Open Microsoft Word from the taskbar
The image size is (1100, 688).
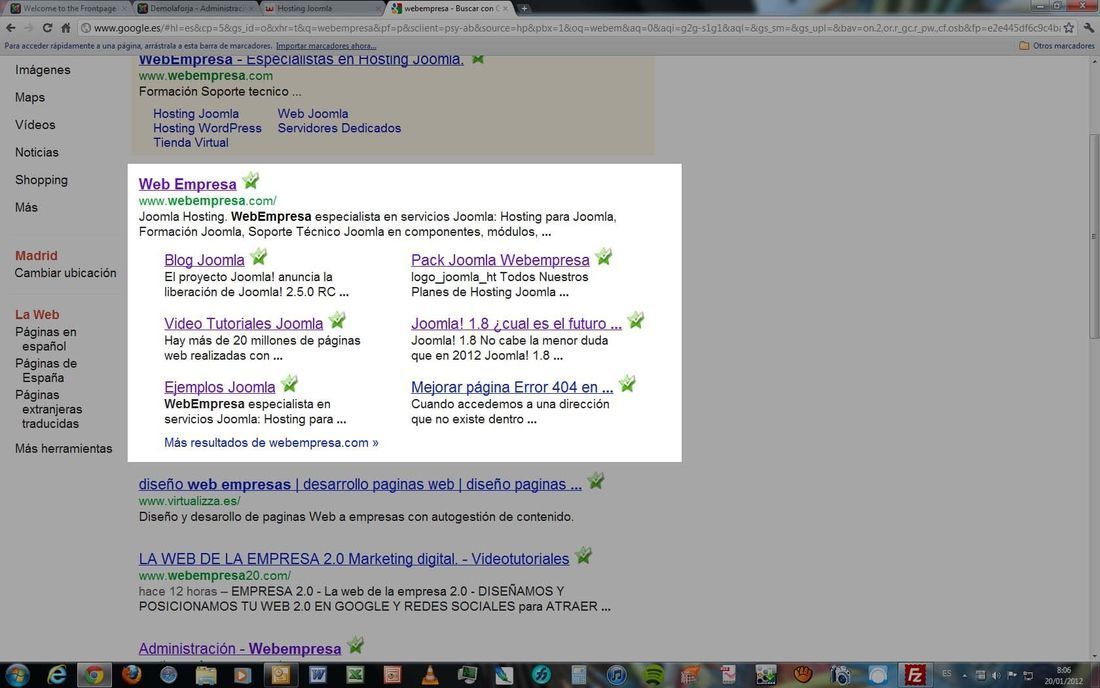click(x=318, y=675)
